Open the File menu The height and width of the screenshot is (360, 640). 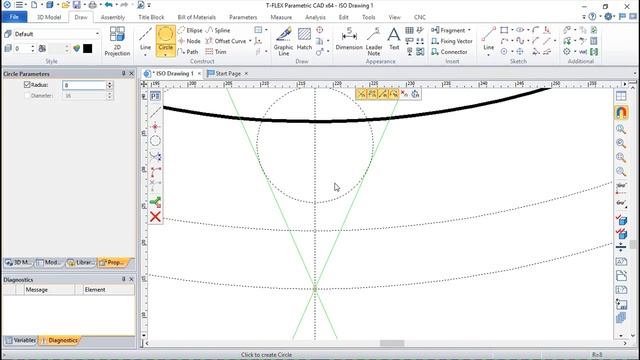point(14,17)
